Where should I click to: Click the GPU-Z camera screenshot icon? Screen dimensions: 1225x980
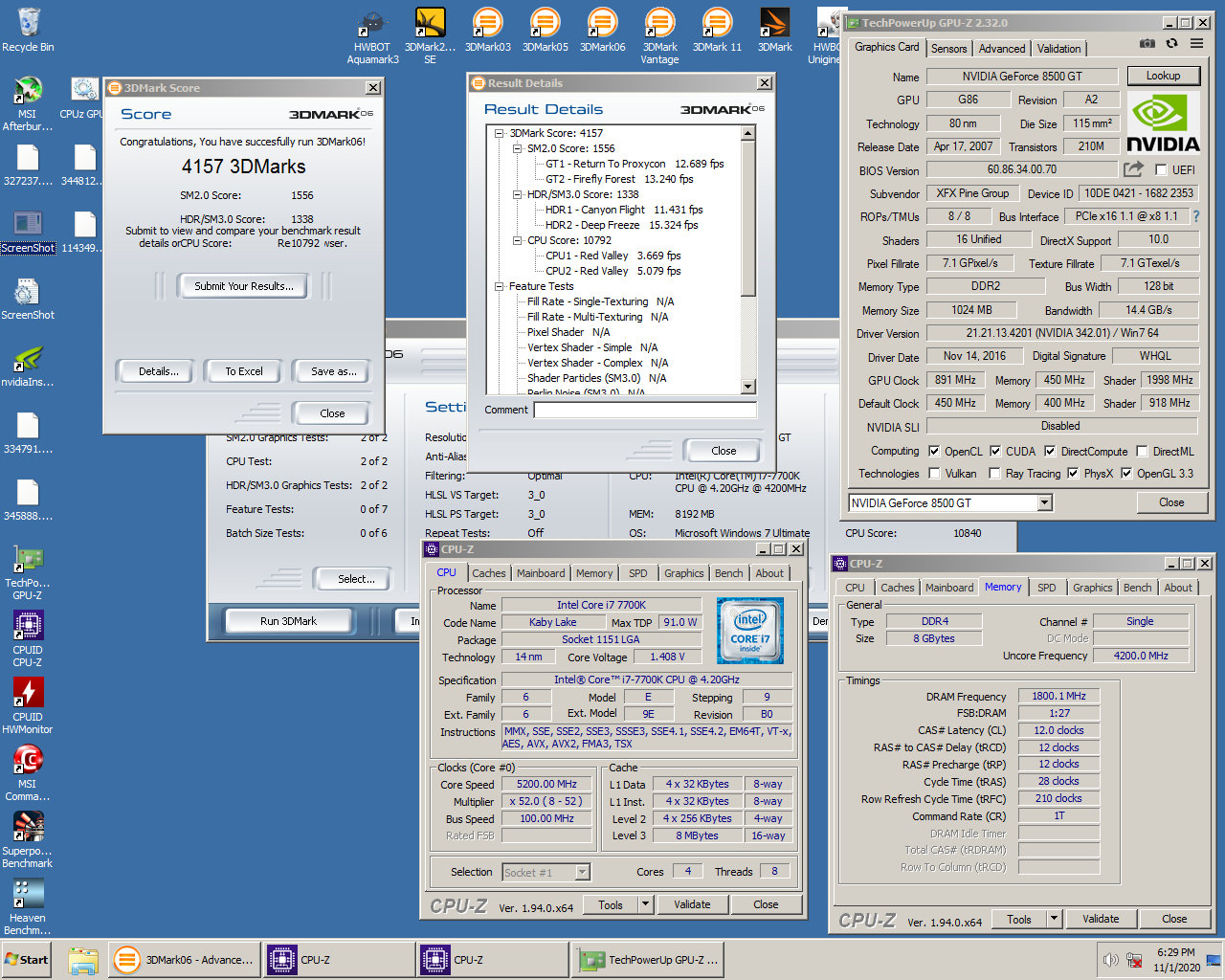[x=1147, y=43]
